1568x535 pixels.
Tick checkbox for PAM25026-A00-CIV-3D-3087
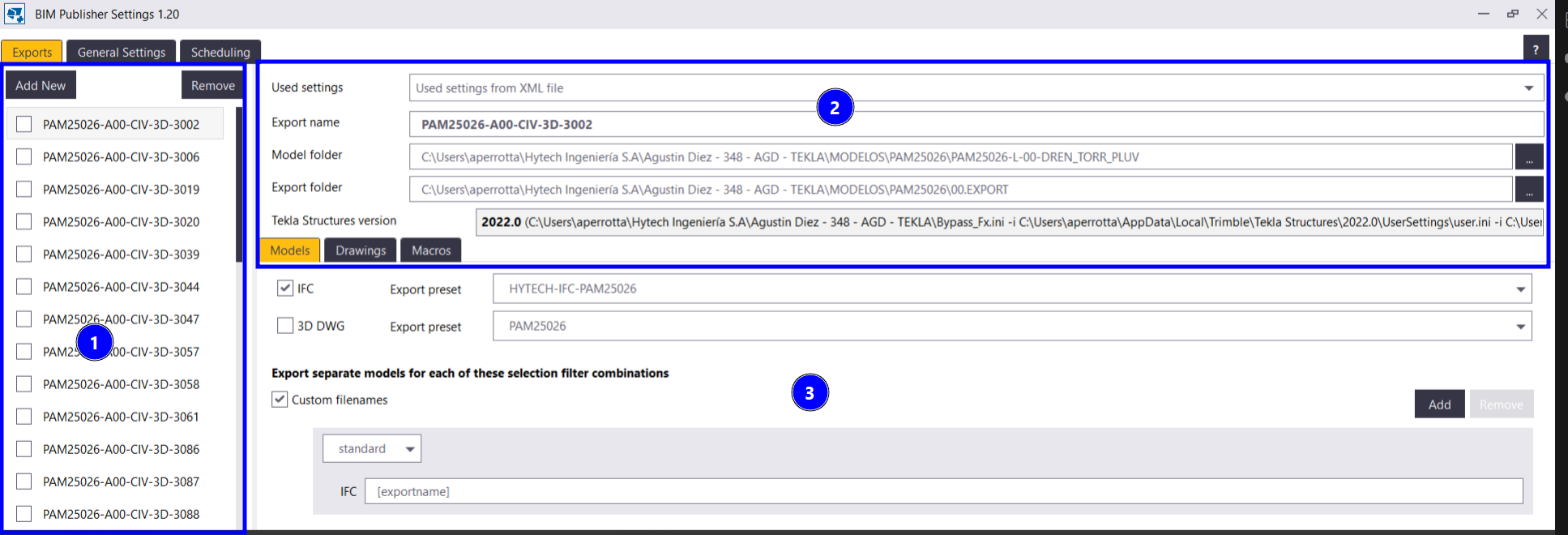click(24, 481)
